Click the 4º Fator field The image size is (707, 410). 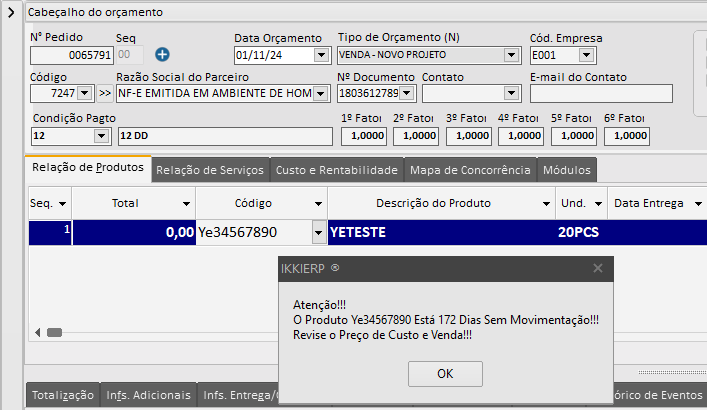[x=521, y=136]
